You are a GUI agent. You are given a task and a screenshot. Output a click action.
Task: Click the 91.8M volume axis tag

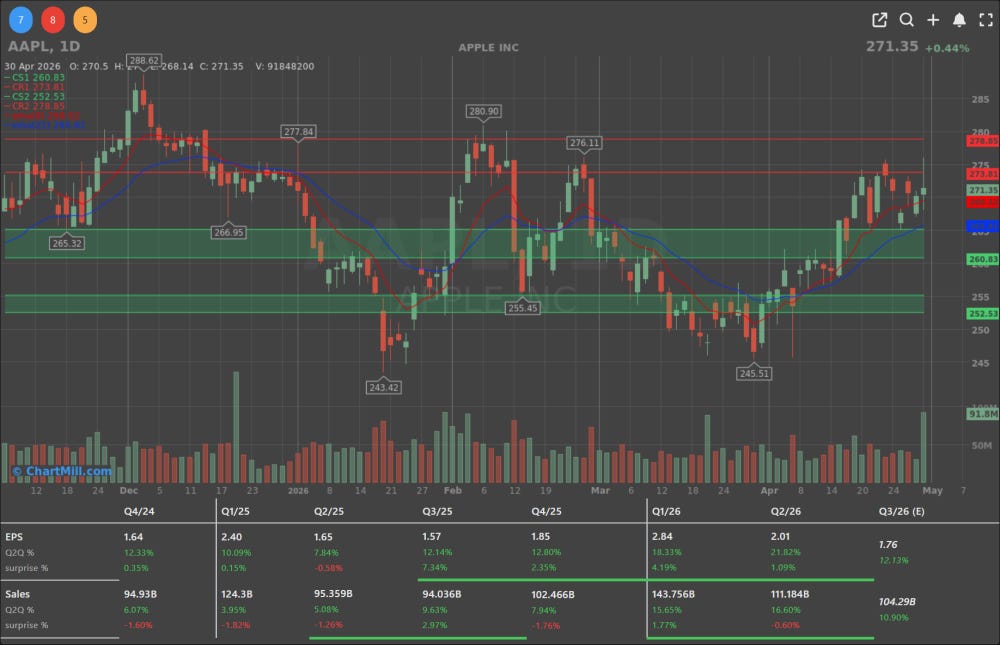(983, 414)
